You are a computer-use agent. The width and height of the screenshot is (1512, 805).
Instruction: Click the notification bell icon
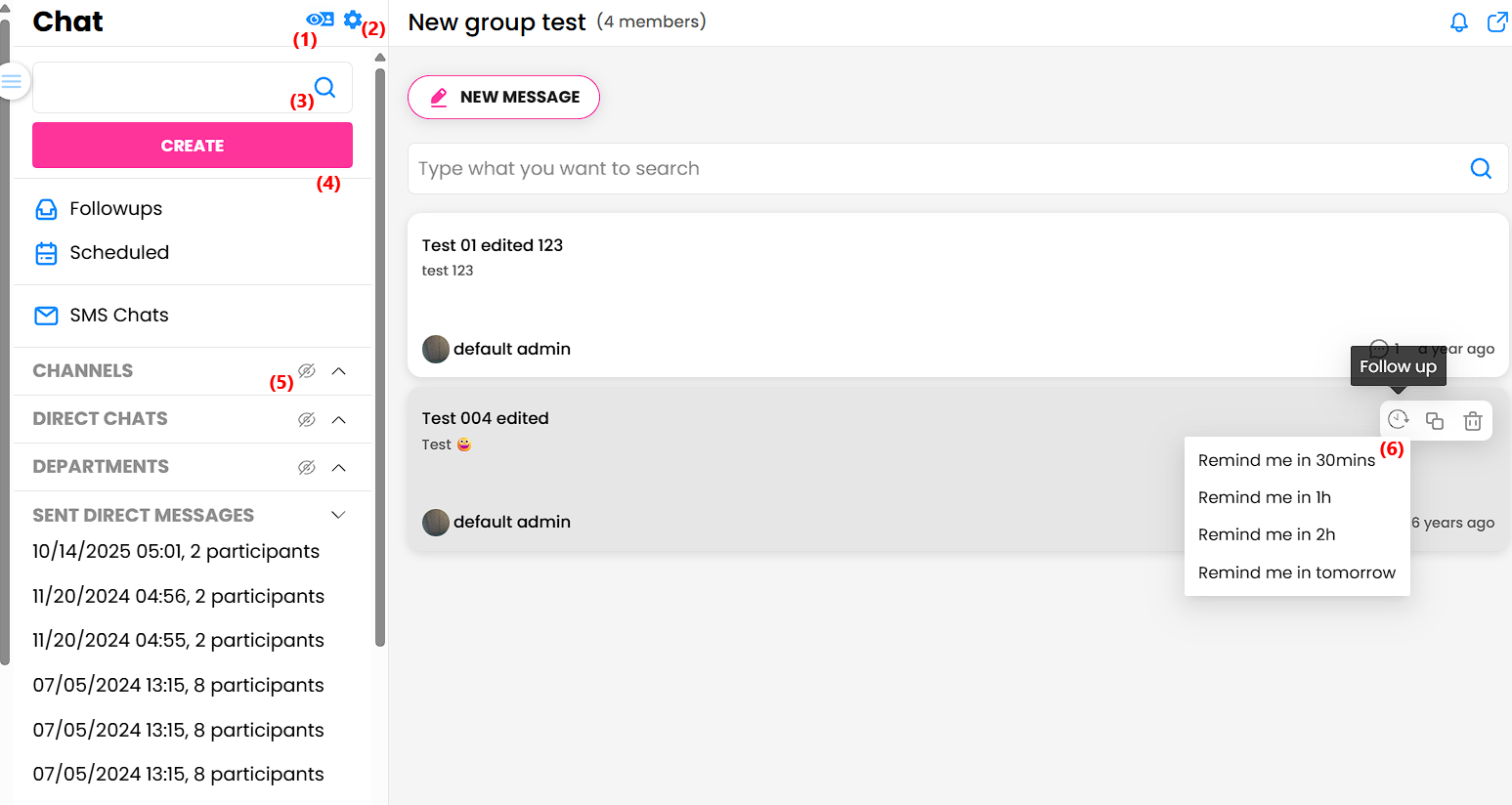pyautogui.click(x=1458, y=22)
